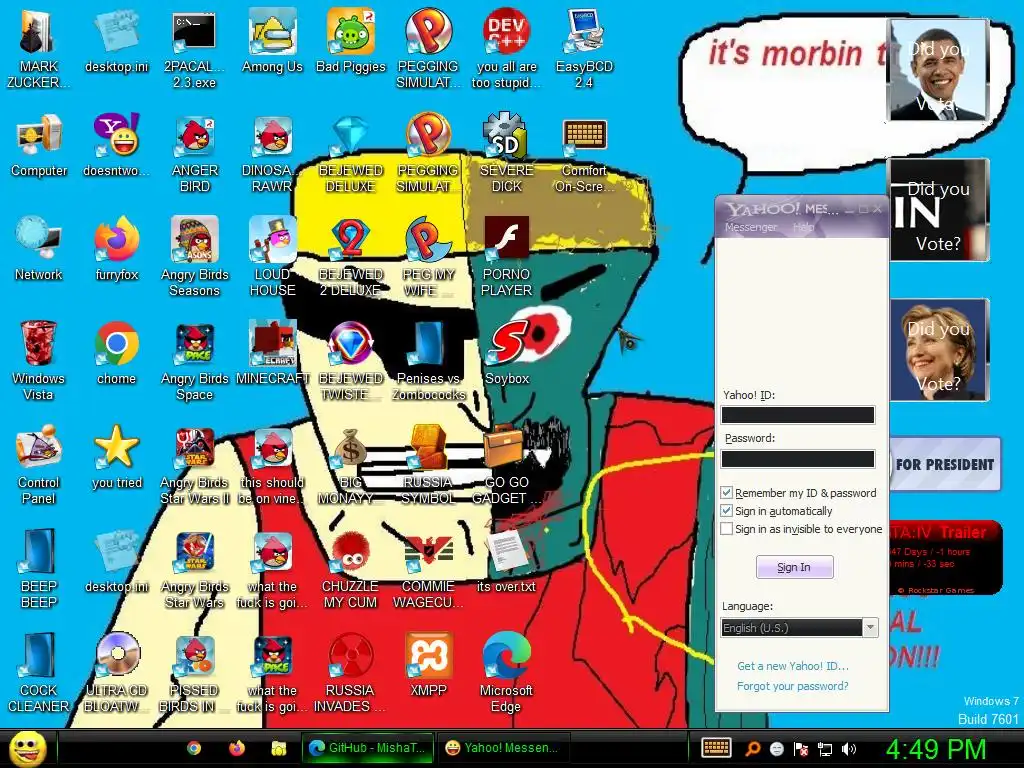Click the FOR PRESIDENT gadget banner
Image resolution: width=1024 pixels, height=768 pixels.
(x=945, y=464)
